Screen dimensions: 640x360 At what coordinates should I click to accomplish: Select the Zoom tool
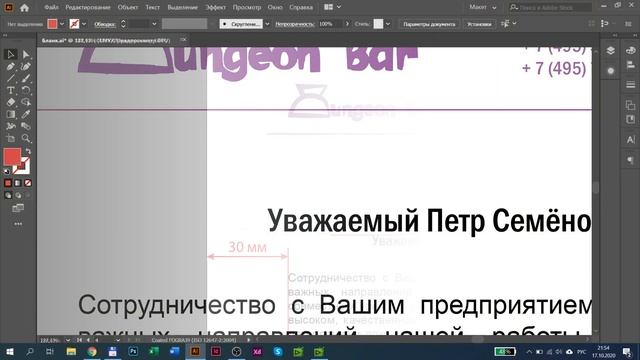26,139
